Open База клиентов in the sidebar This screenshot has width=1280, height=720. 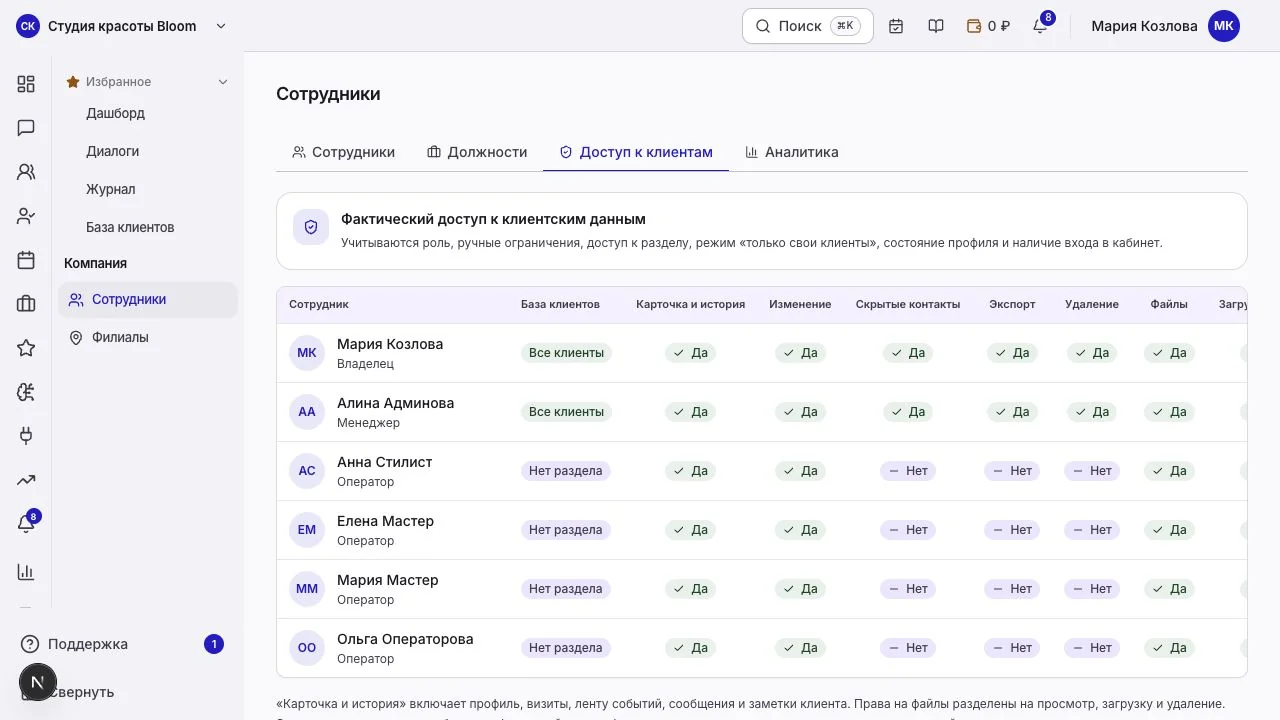(x=130, y=227)
